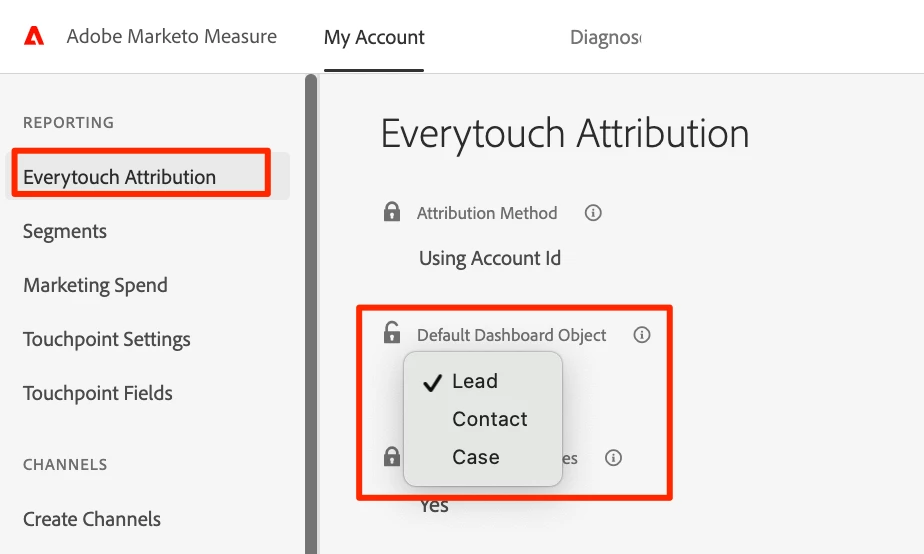Choose Case from the dropdown list
The height and width of the screenshot is (554, 924).
[483, 457]
